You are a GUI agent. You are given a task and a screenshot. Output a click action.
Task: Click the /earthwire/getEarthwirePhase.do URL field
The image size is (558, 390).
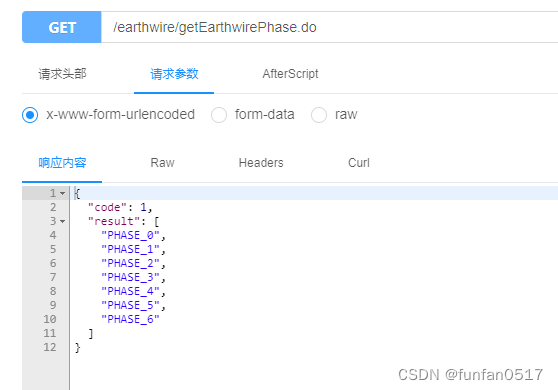(330, 27)
